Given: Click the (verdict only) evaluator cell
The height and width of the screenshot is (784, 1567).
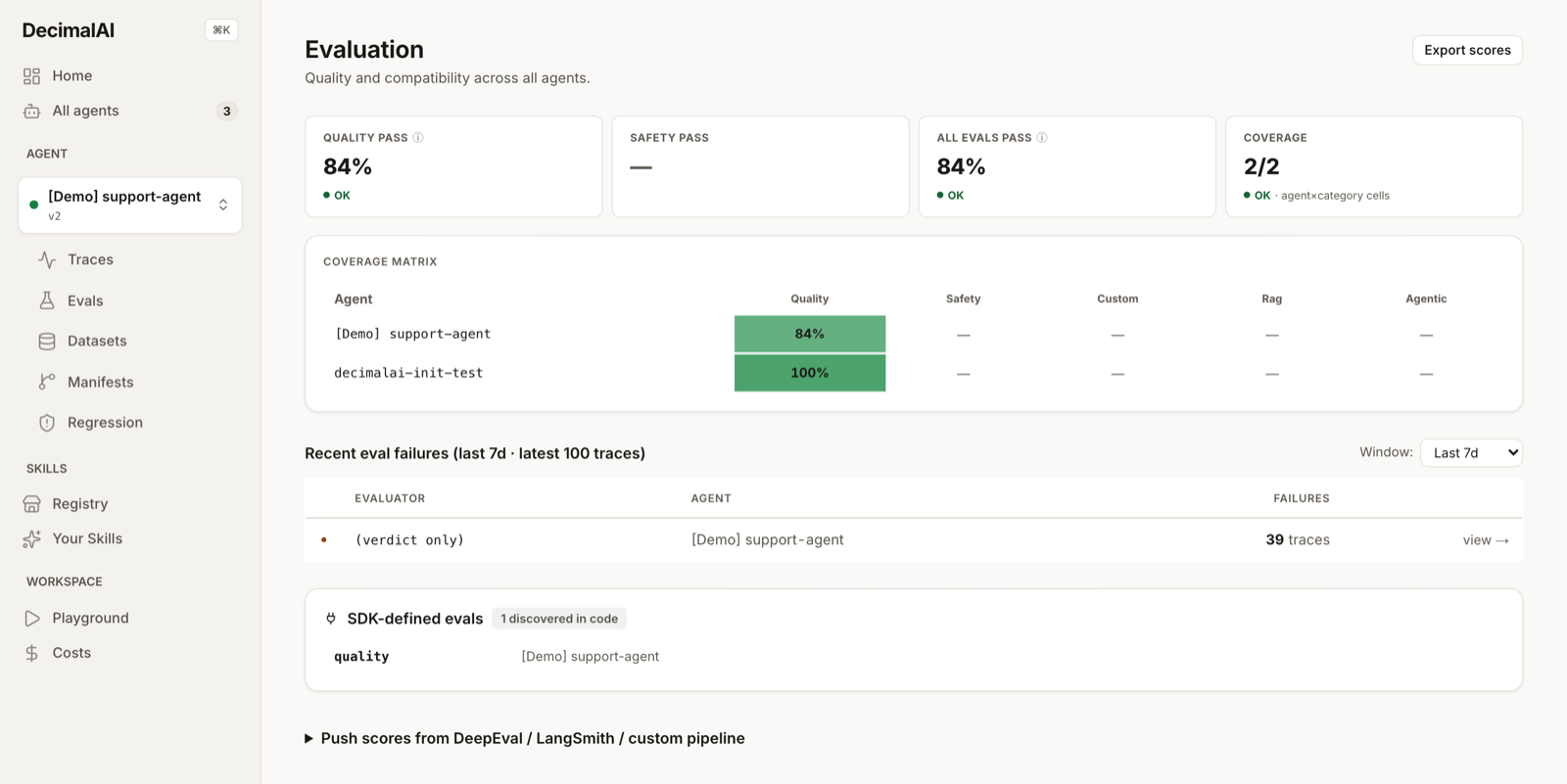Looking at the screenshot, I should [x=409, y=540].
